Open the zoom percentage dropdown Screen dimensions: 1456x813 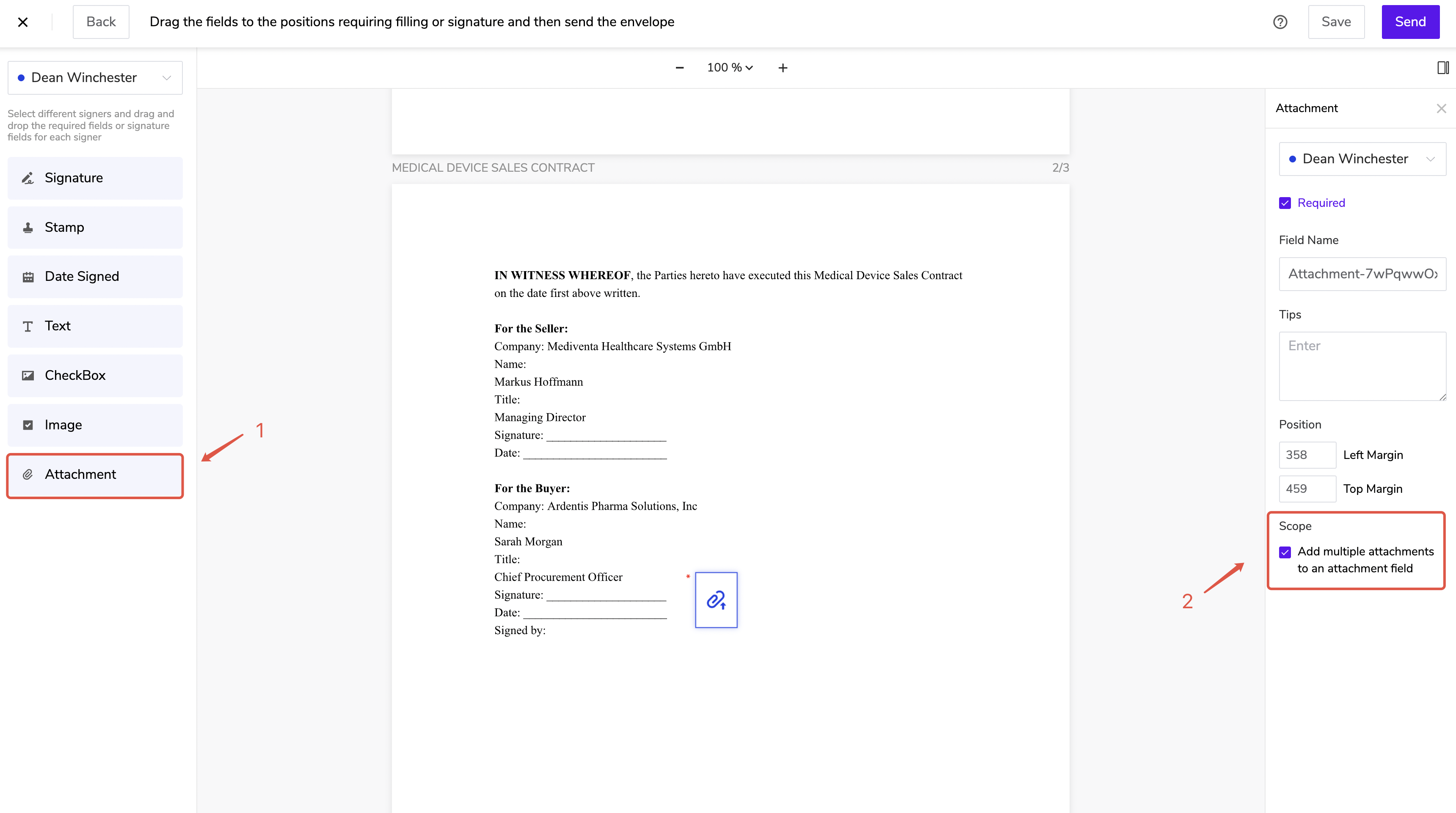730,68
